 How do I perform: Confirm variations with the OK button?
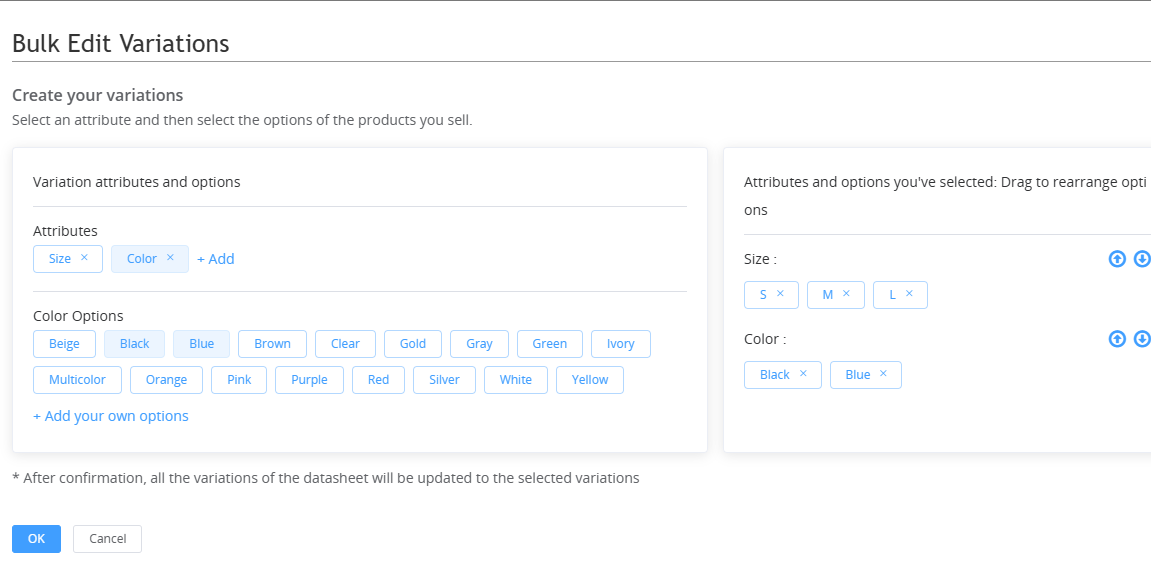[x=37, y=539]
